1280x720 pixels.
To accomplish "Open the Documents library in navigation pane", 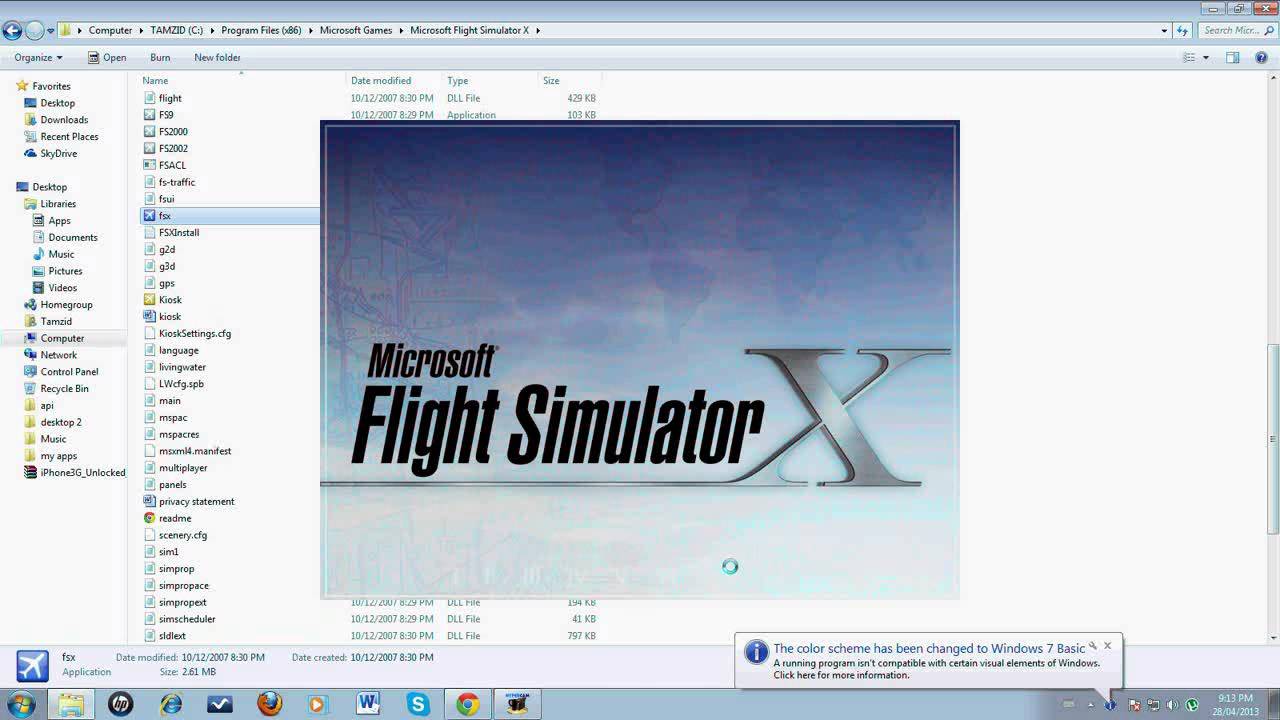I will coord(72,238).
